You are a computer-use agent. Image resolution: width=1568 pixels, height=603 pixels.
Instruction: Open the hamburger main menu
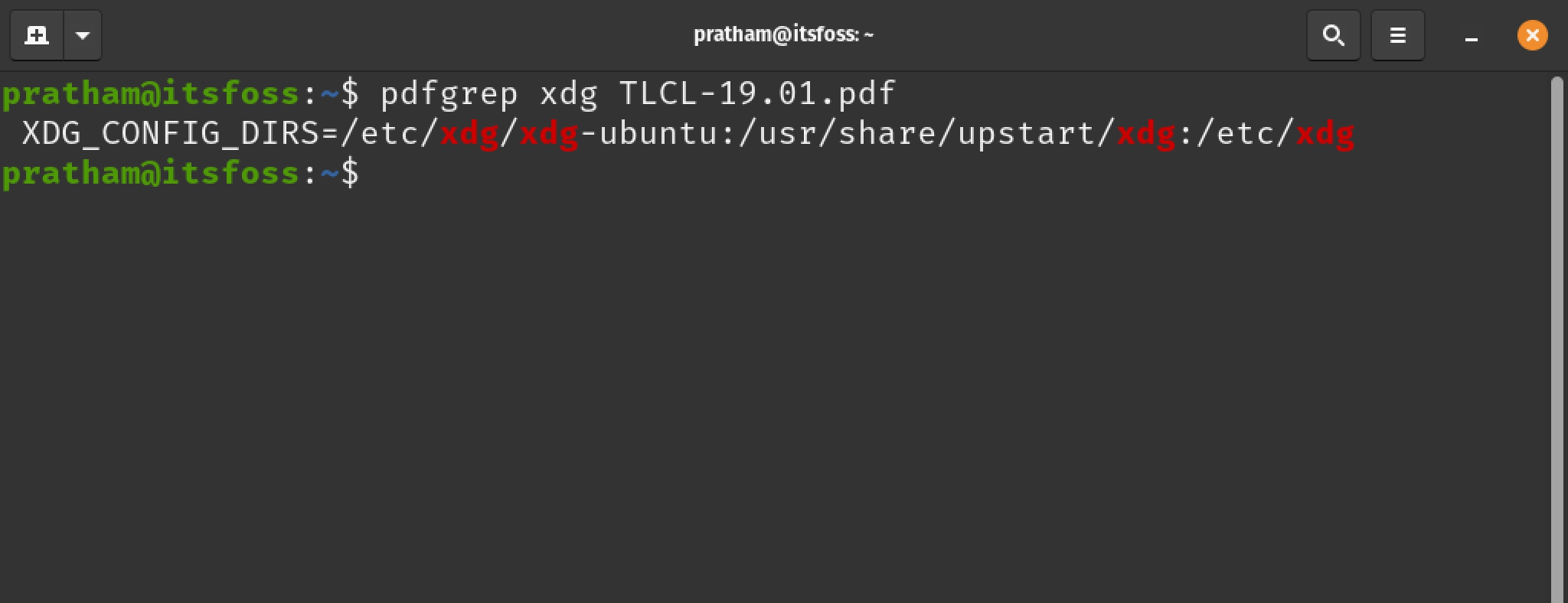coord(1397,35)
